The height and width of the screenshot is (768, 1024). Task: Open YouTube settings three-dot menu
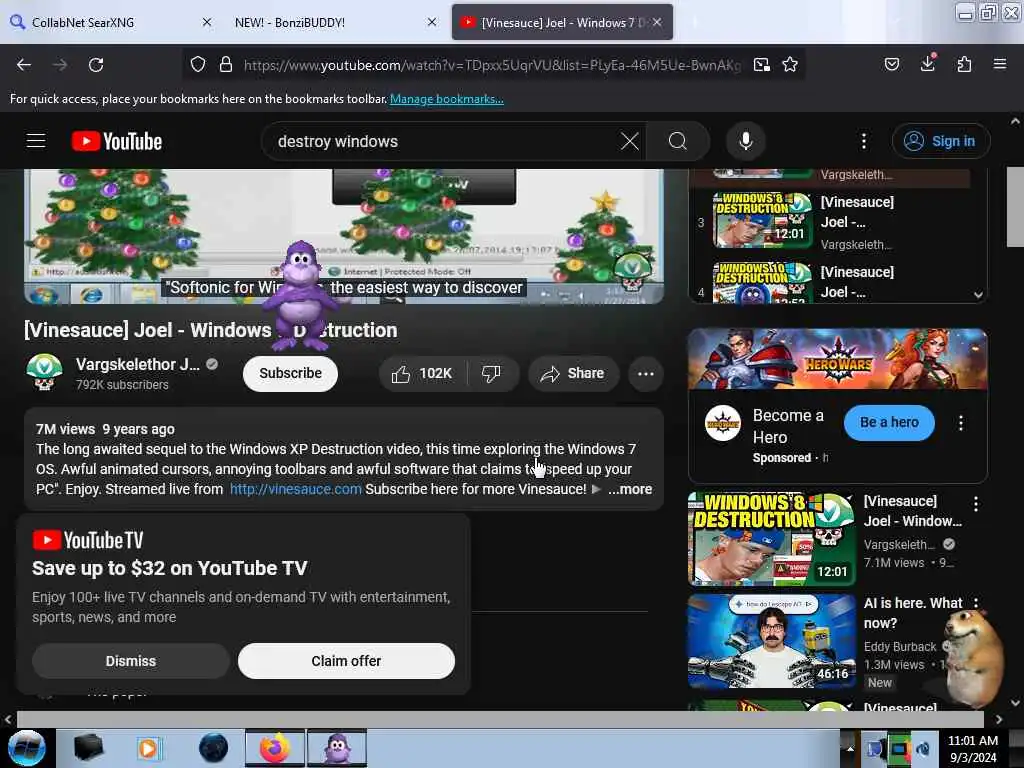pyautogui.click(x=864, y=141)
